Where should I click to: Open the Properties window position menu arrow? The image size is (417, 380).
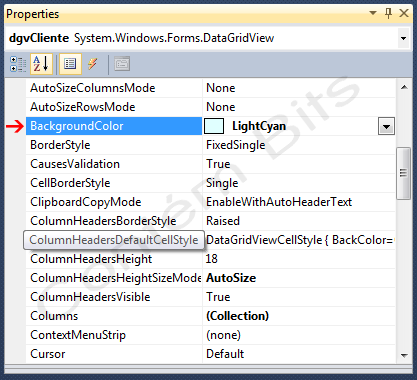(373, 13)
